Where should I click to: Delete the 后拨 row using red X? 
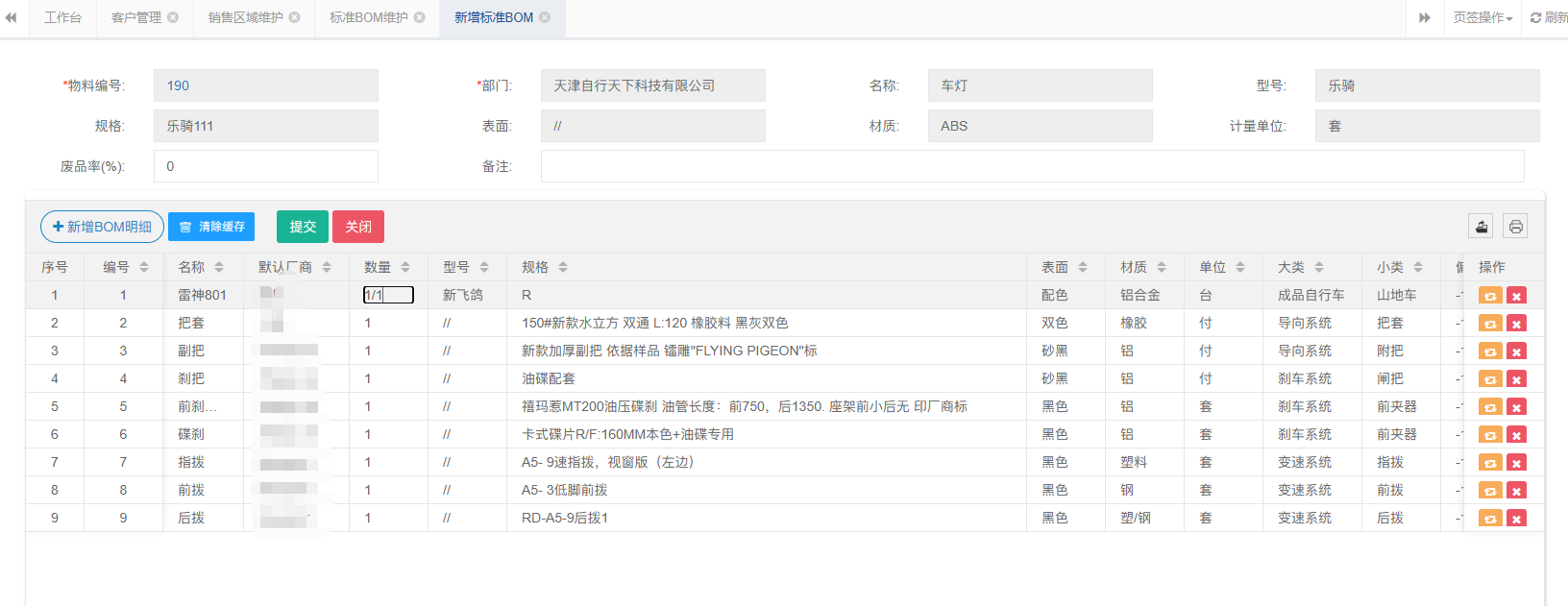click(x=1516, y=519)
